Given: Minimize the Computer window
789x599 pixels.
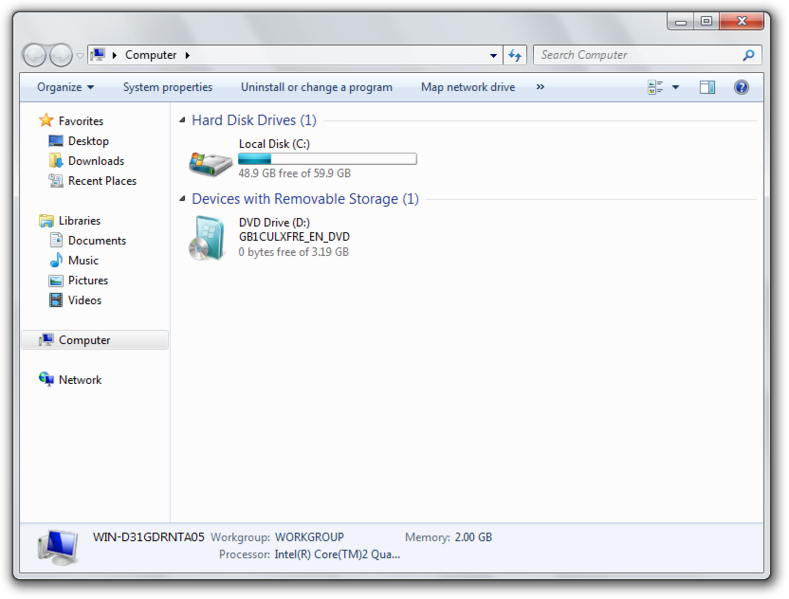Looking at the screenshot, I should tap(681, 21).
